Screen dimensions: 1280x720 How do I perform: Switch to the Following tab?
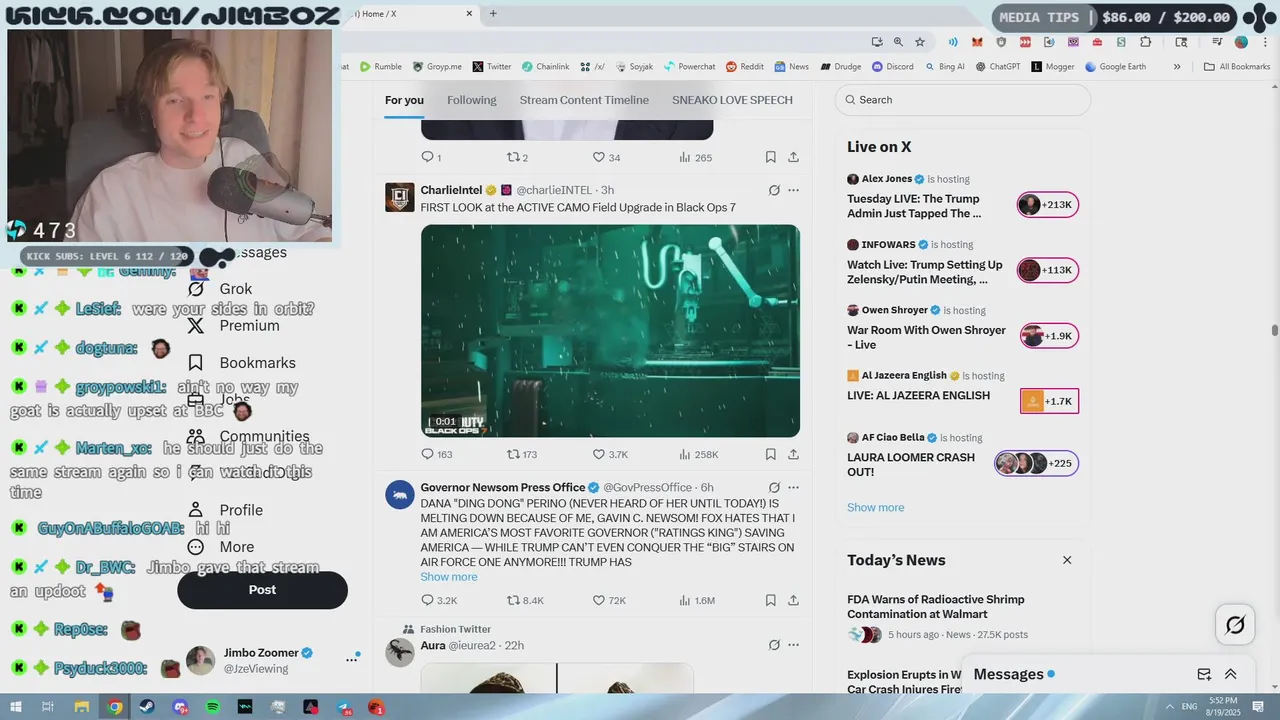click(471, 100)
